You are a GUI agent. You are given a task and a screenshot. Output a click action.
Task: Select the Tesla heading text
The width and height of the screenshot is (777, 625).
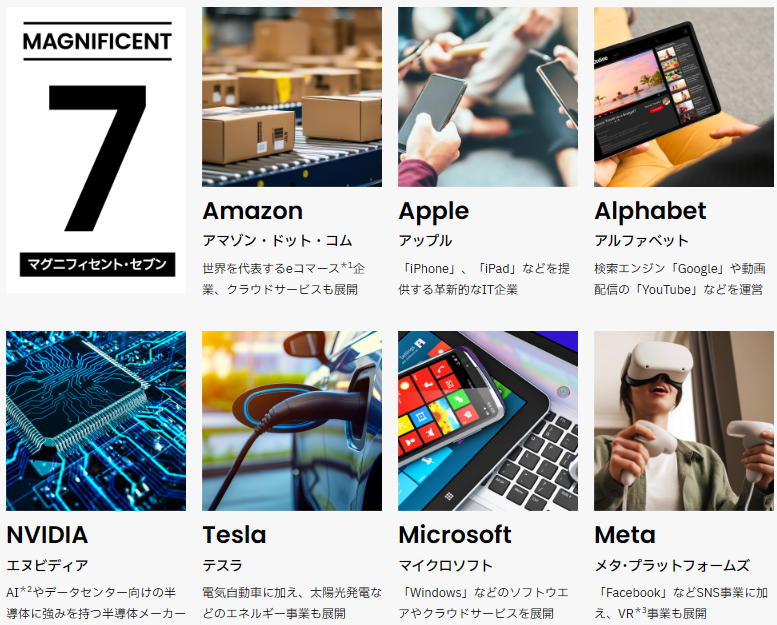click(234, 535)
